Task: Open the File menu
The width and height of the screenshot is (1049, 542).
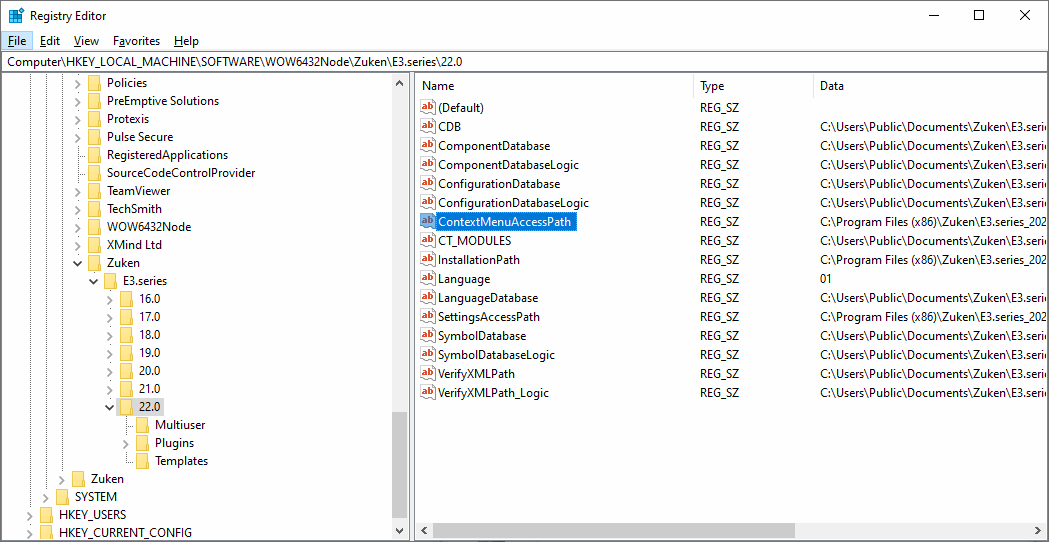Action: (x=17, y=41)
